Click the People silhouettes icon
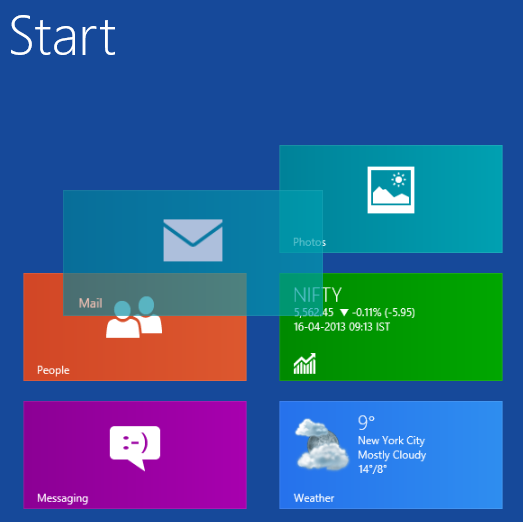This screenshot has width=523, height=522. click(134, 317)
